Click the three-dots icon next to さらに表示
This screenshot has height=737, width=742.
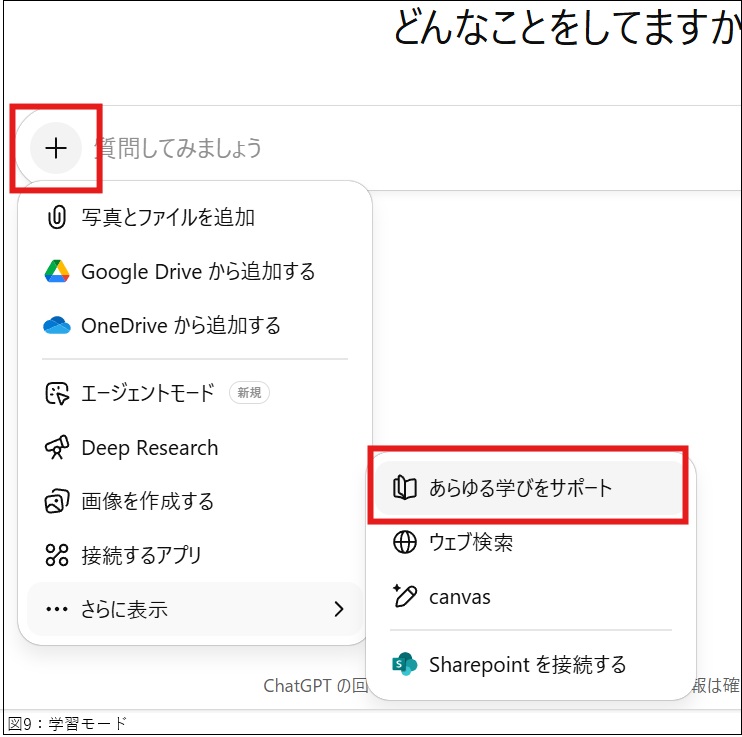click(57, 609)
